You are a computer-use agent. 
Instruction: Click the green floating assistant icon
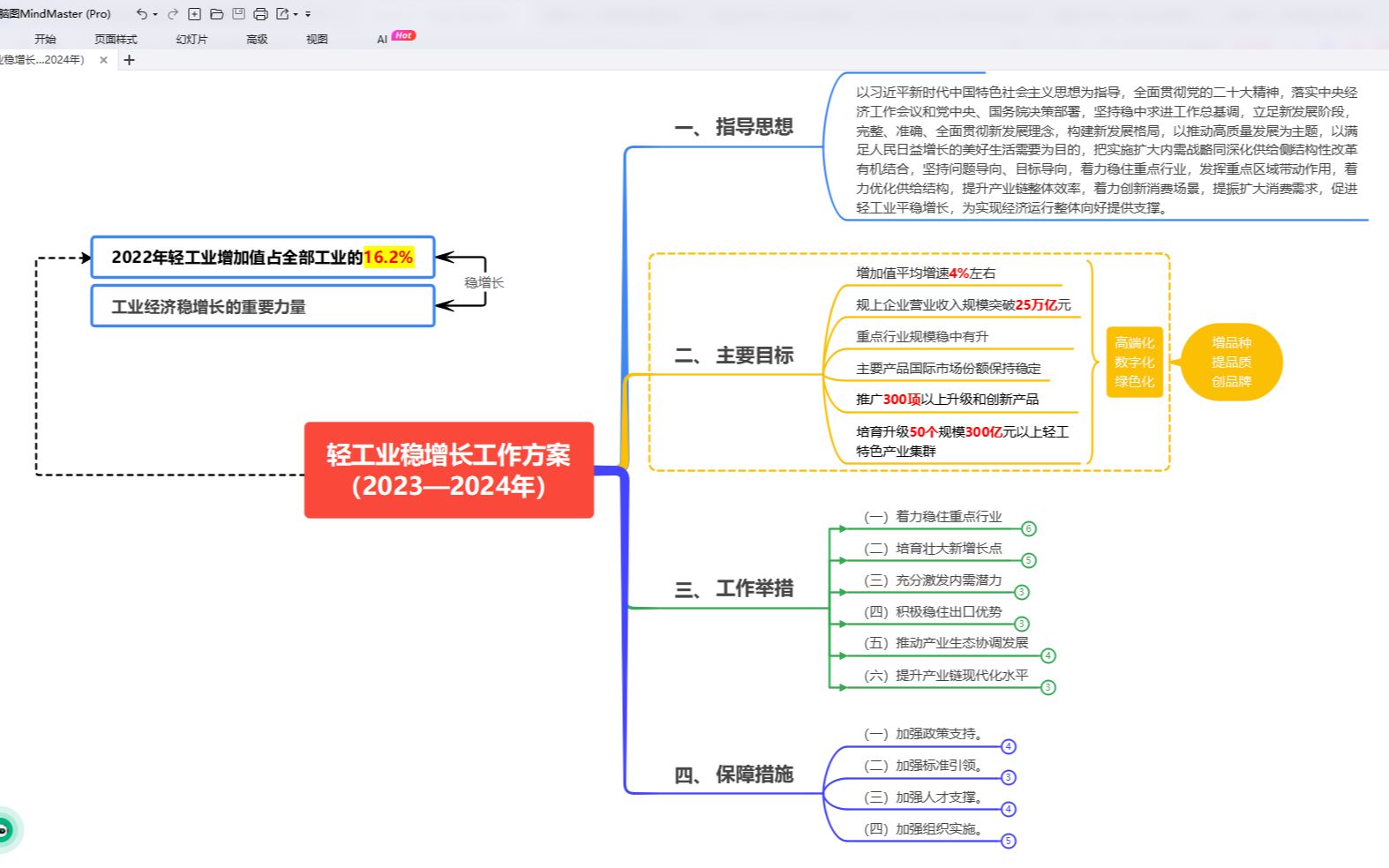point(7,830)
